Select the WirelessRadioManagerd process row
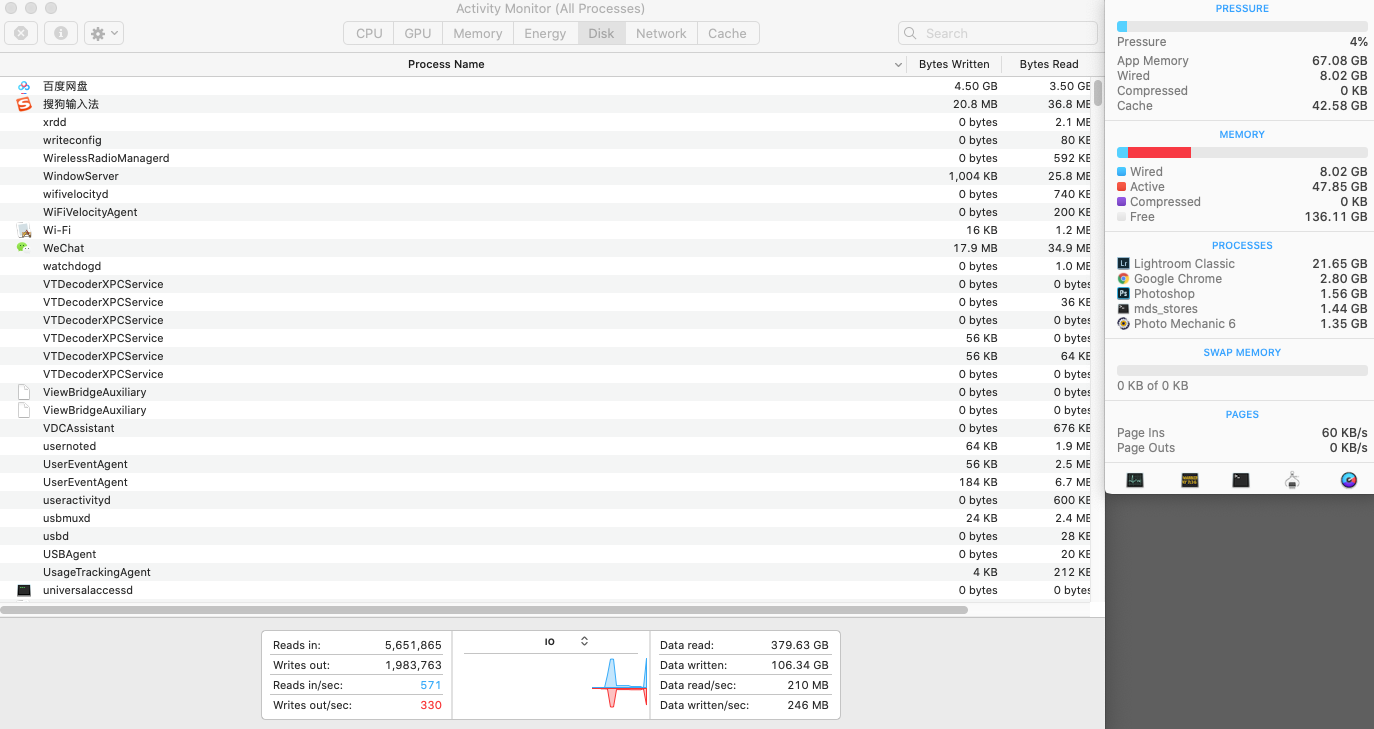 click(x=546, y=158)
